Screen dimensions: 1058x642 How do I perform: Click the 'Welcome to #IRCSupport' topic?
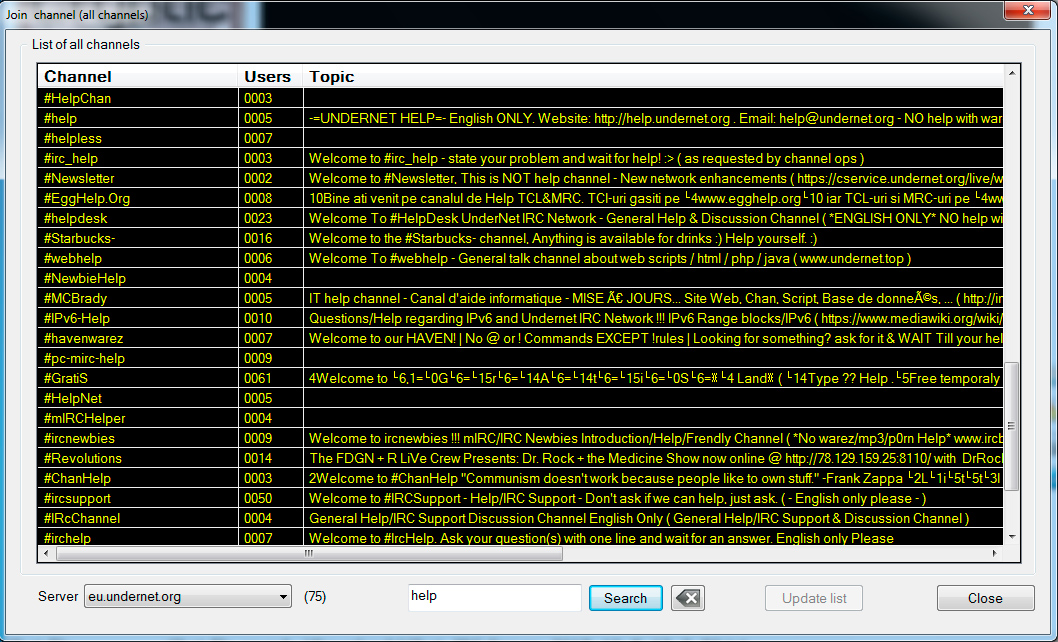(x=617, y=498)
